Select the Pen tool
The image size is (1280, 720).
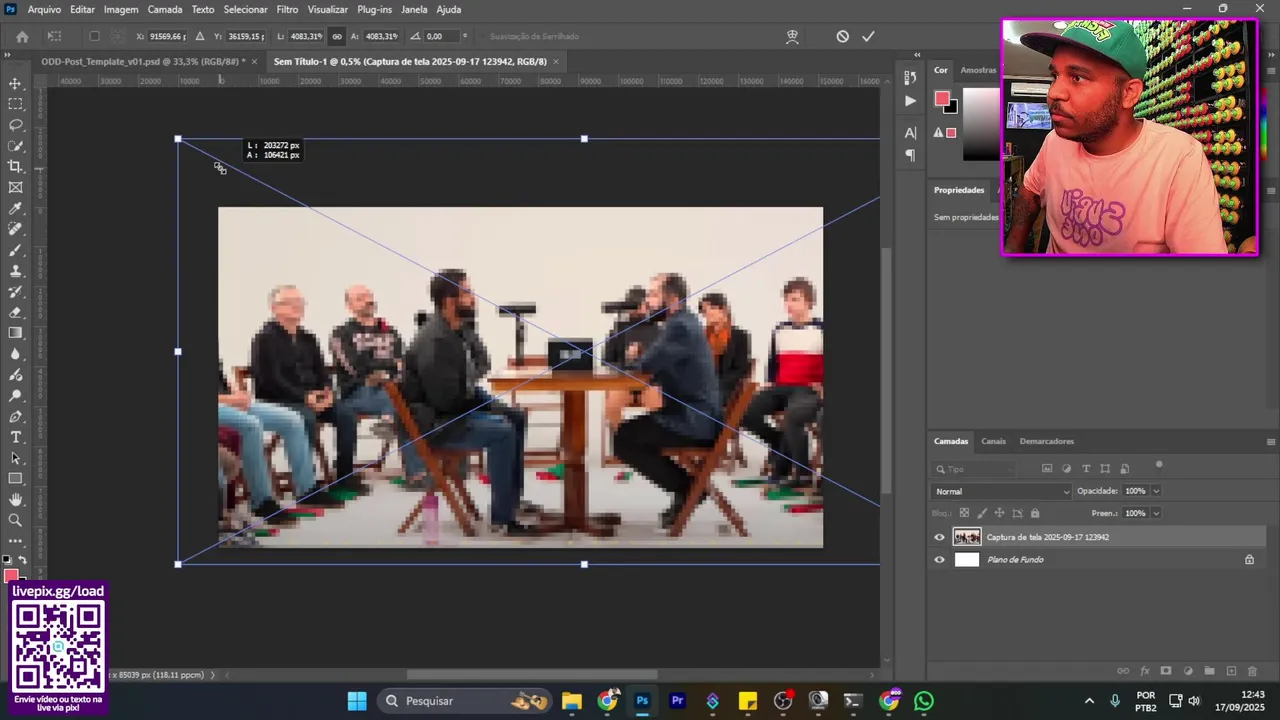15,417
